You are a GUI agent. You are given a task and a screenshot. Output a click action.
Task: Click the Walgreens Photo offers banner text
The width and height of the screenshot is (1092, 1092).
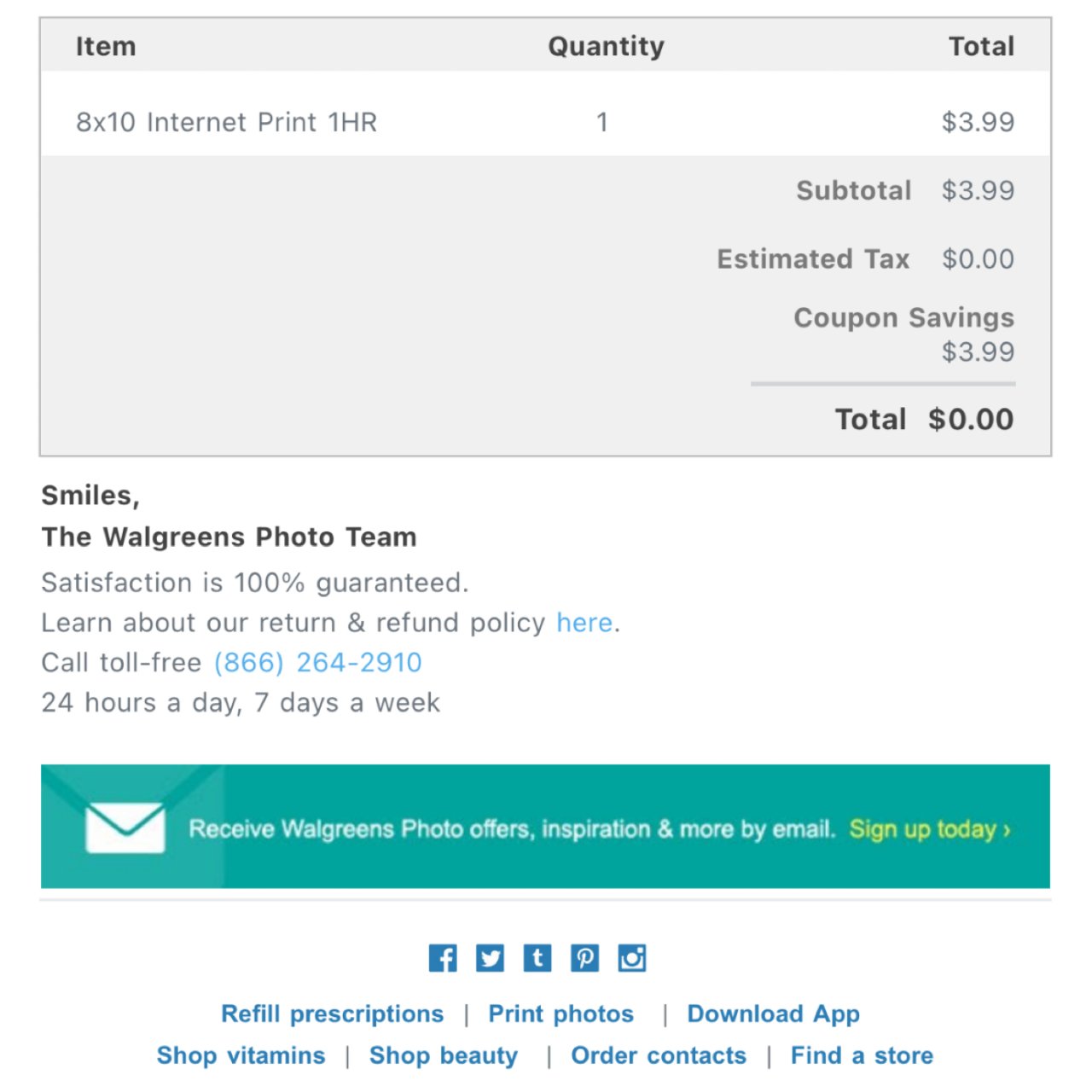pyautogui.click(x=511, y=829)
